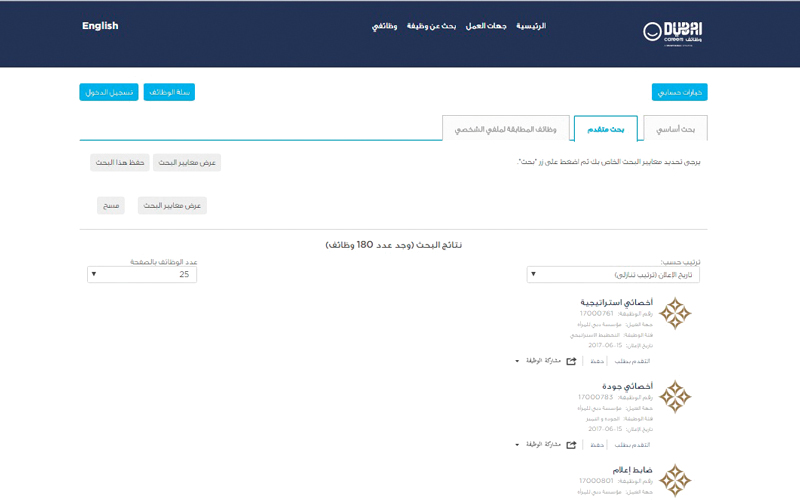Click the مسح clear button
This screenshot has width=800, height=500.
110,205
